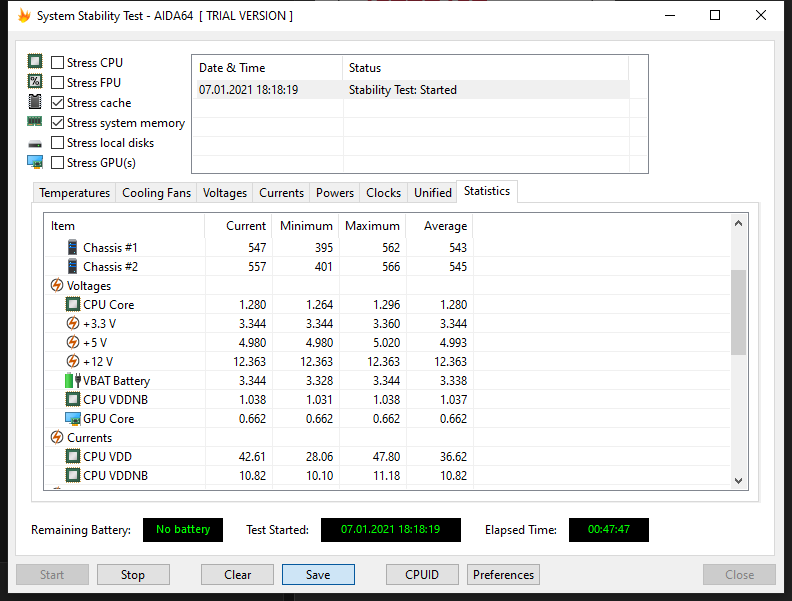Select the CPU Core row label
Screen dimensions: 792x601
109,305
